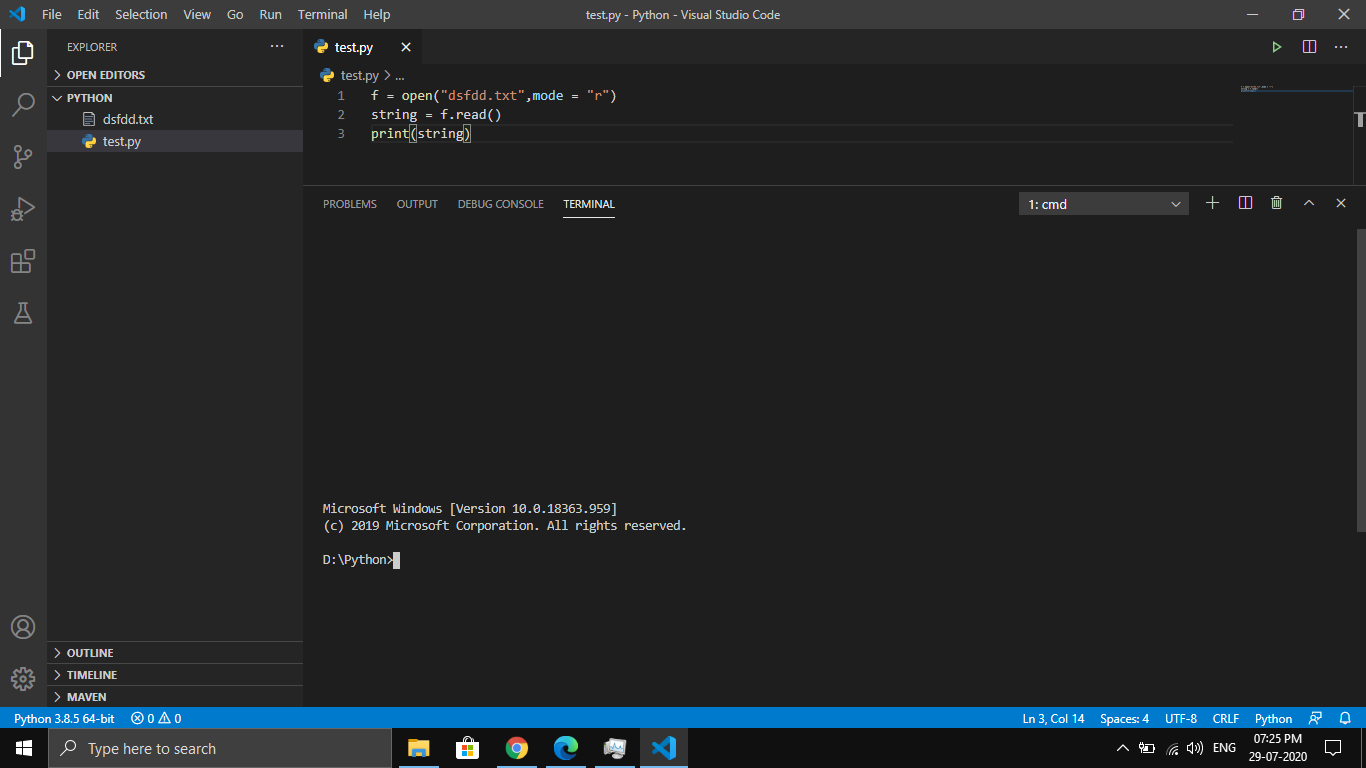Close the terminal panel
Viewport: 1366px width, 768px height.
tap(1341, 203)
